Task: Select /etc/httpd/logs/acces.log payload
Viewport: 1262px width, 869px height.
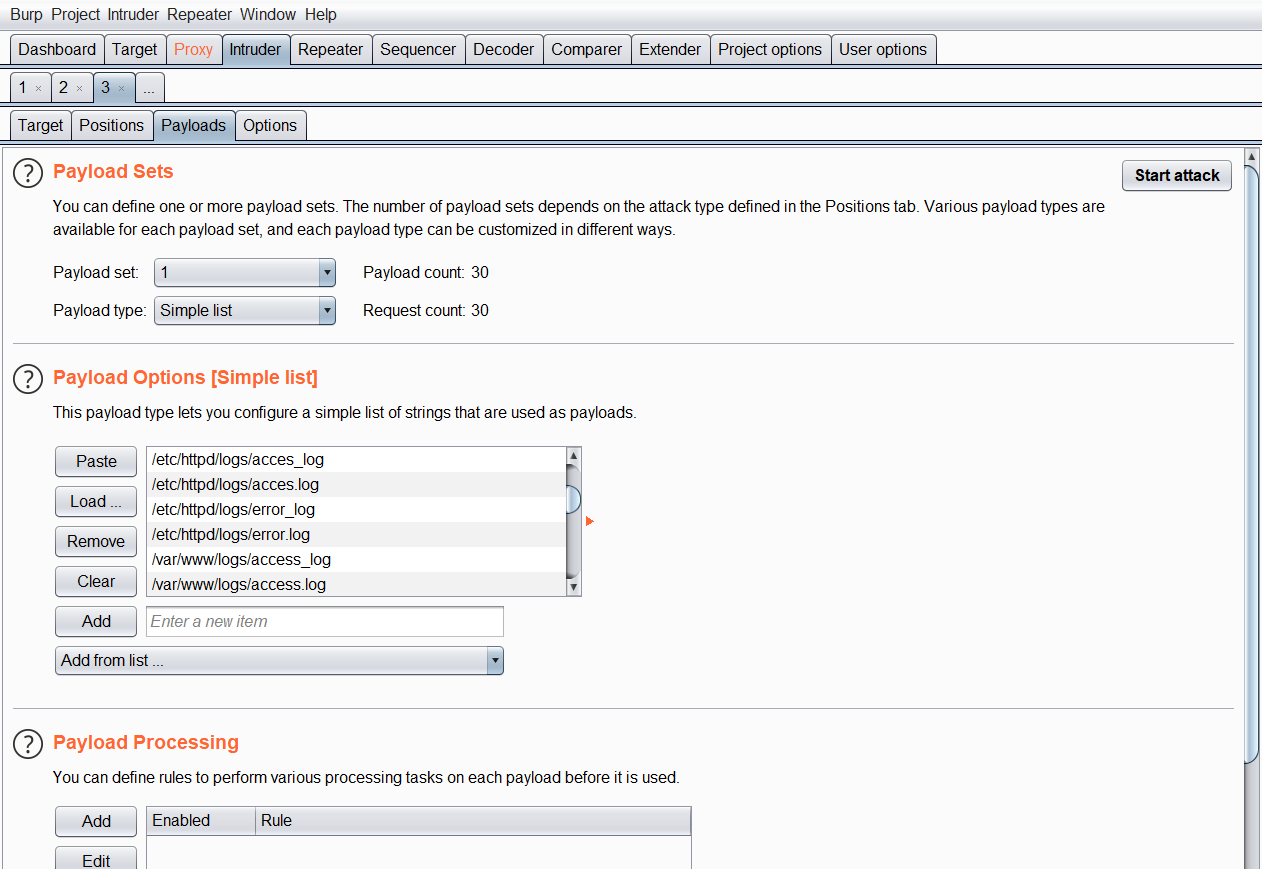Action: pos(356,485)
